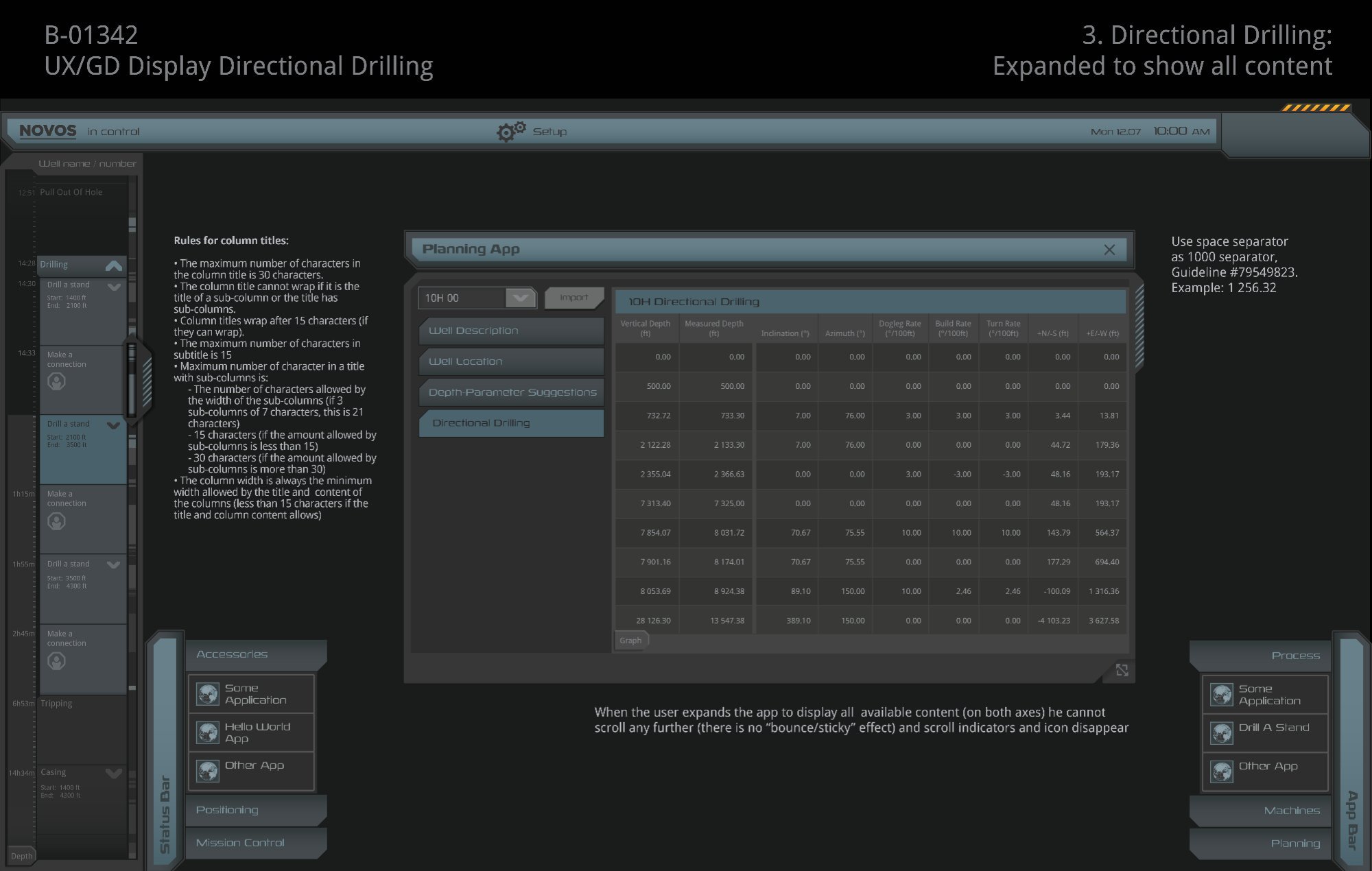1372x871 pixels.
Task: Collapse the Drilling section chevron
Action: coord(114,265)
